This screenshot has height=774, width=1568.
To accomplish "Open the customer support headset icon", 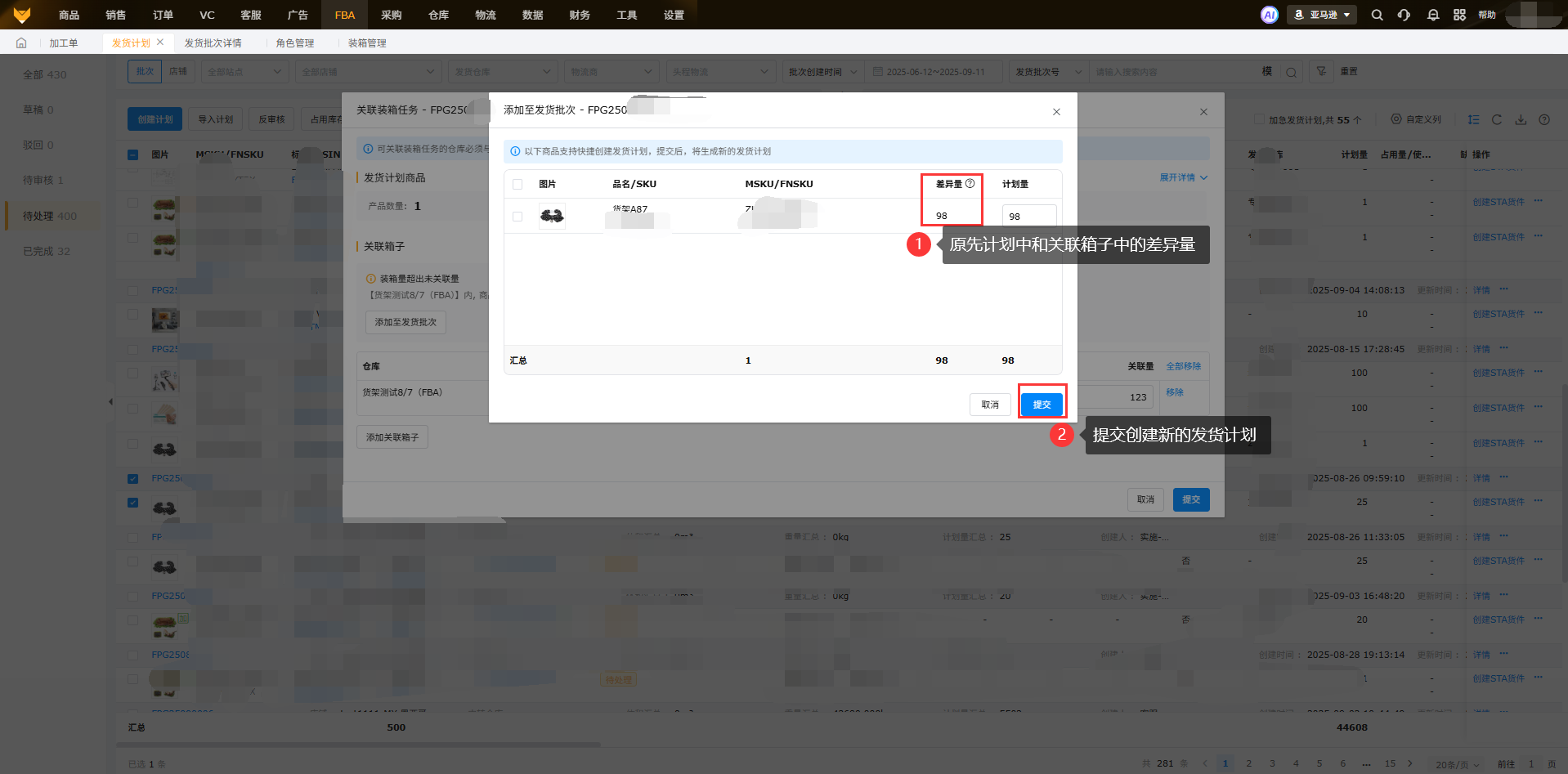I will click(1404, 15).
